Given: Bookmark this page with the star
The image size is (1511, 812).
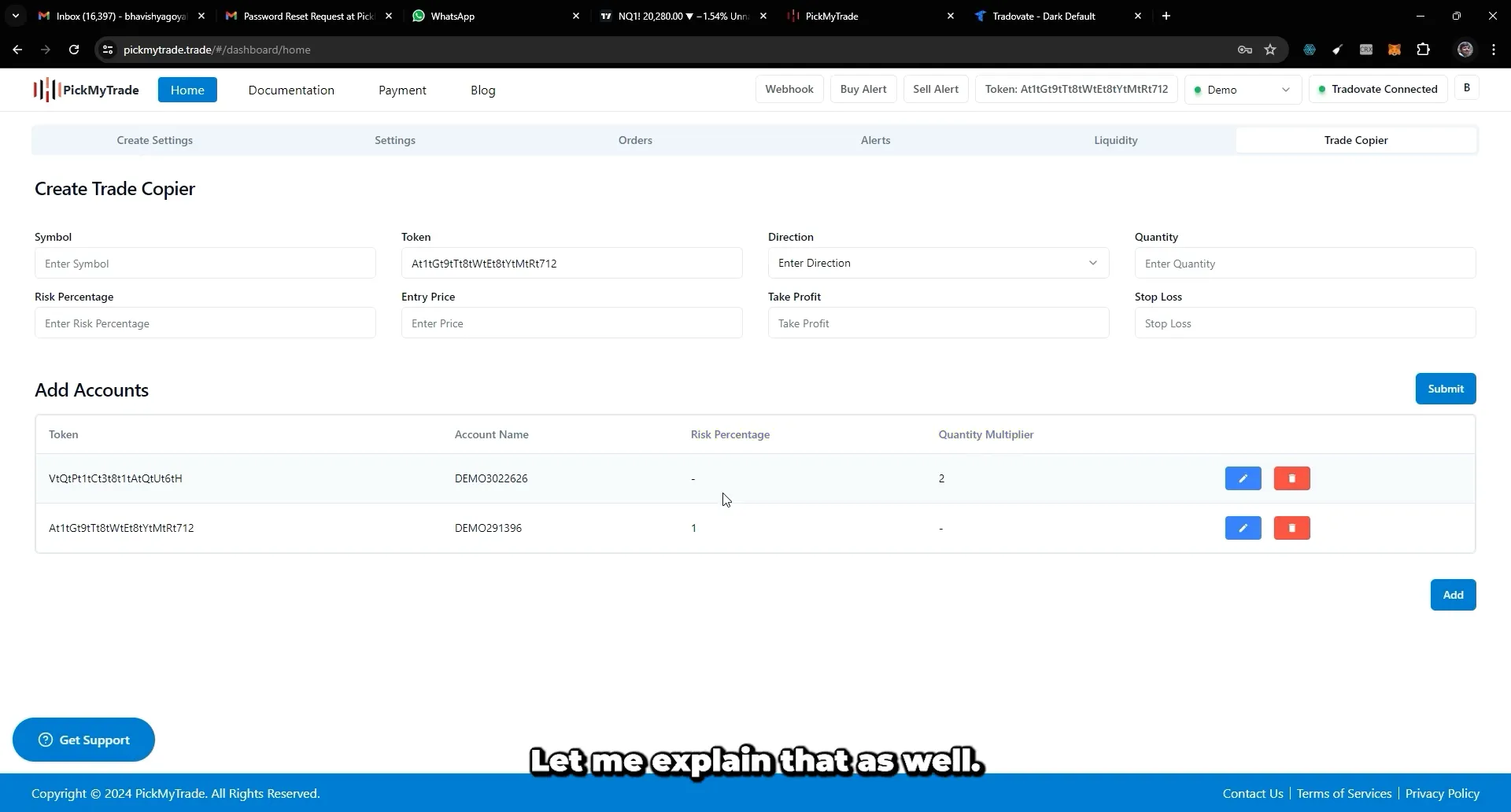Looking at the screenshot, I should (x=1270, y=50).
